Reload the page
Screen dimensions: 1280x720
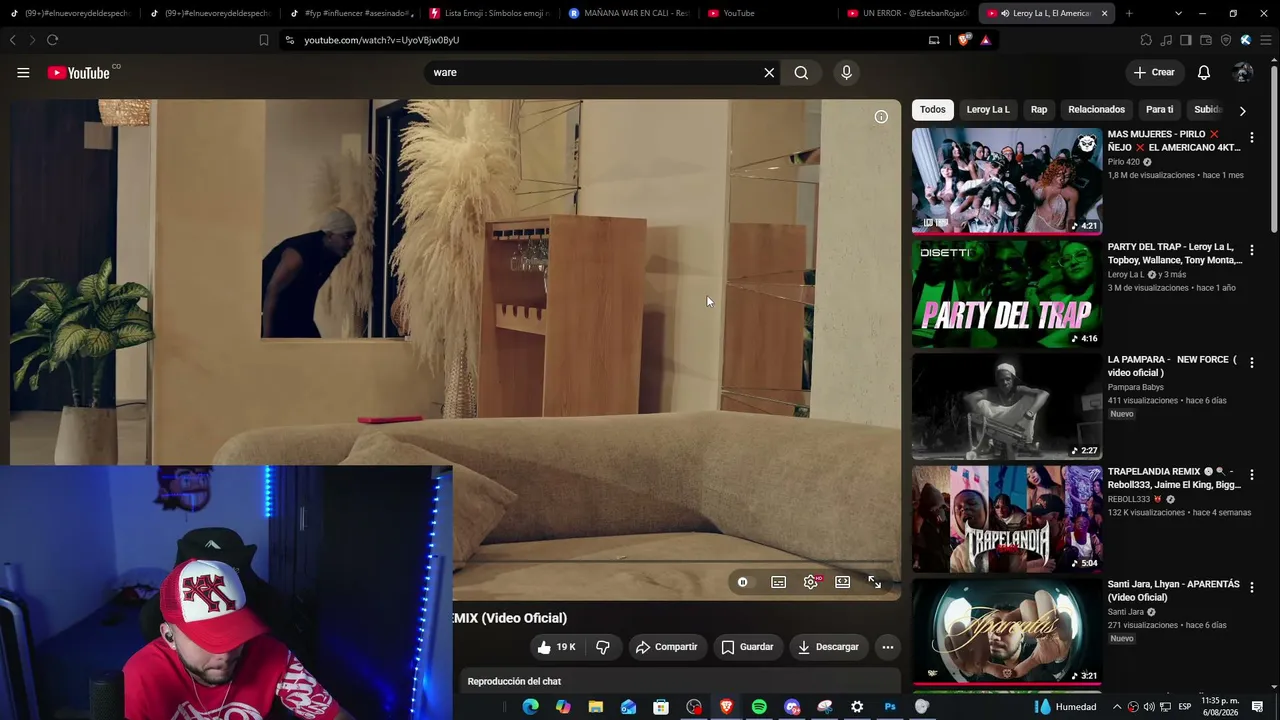(52, 40)
